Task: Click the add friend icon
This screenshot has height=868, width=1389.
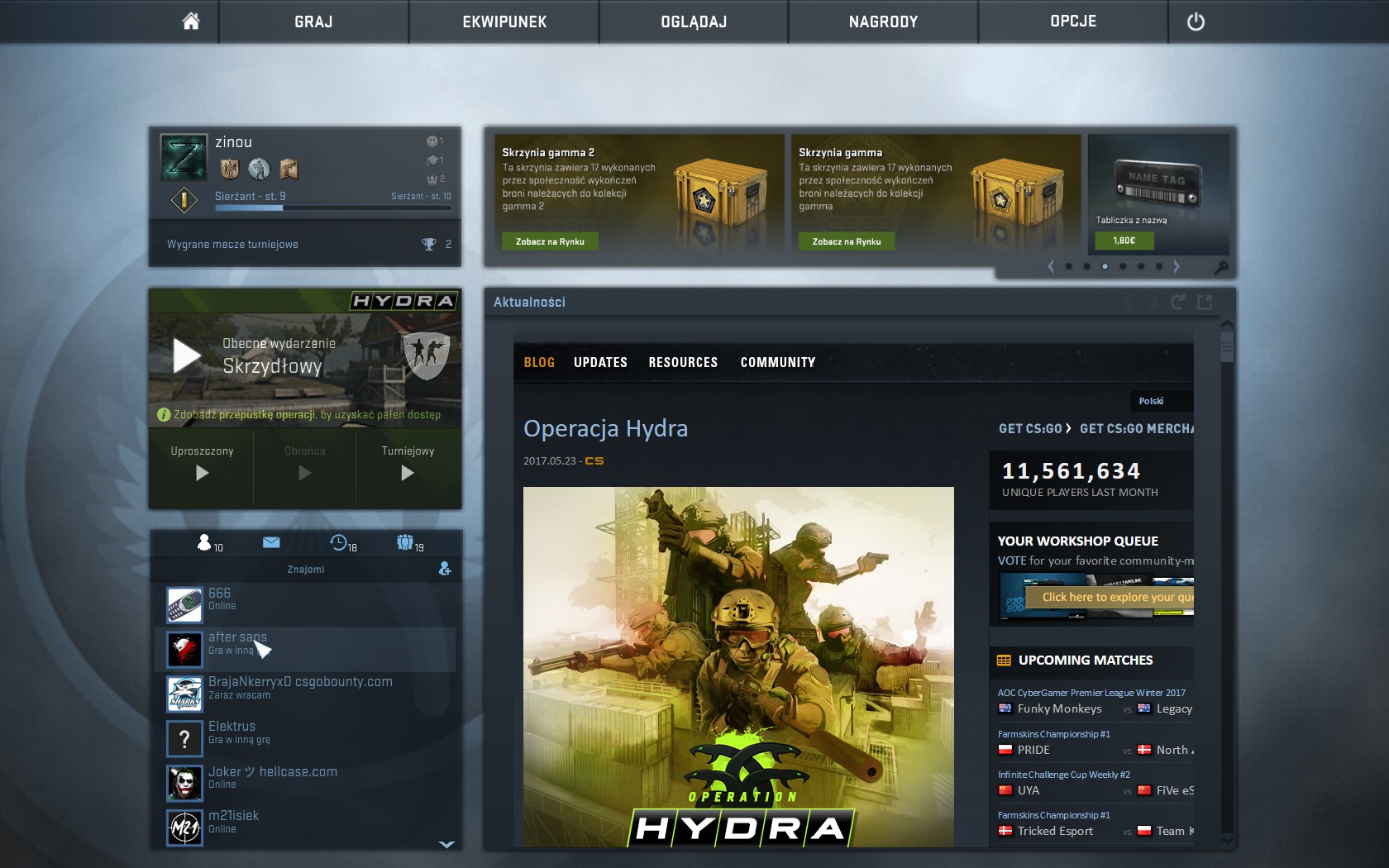Action: click(x=445, y=569)
